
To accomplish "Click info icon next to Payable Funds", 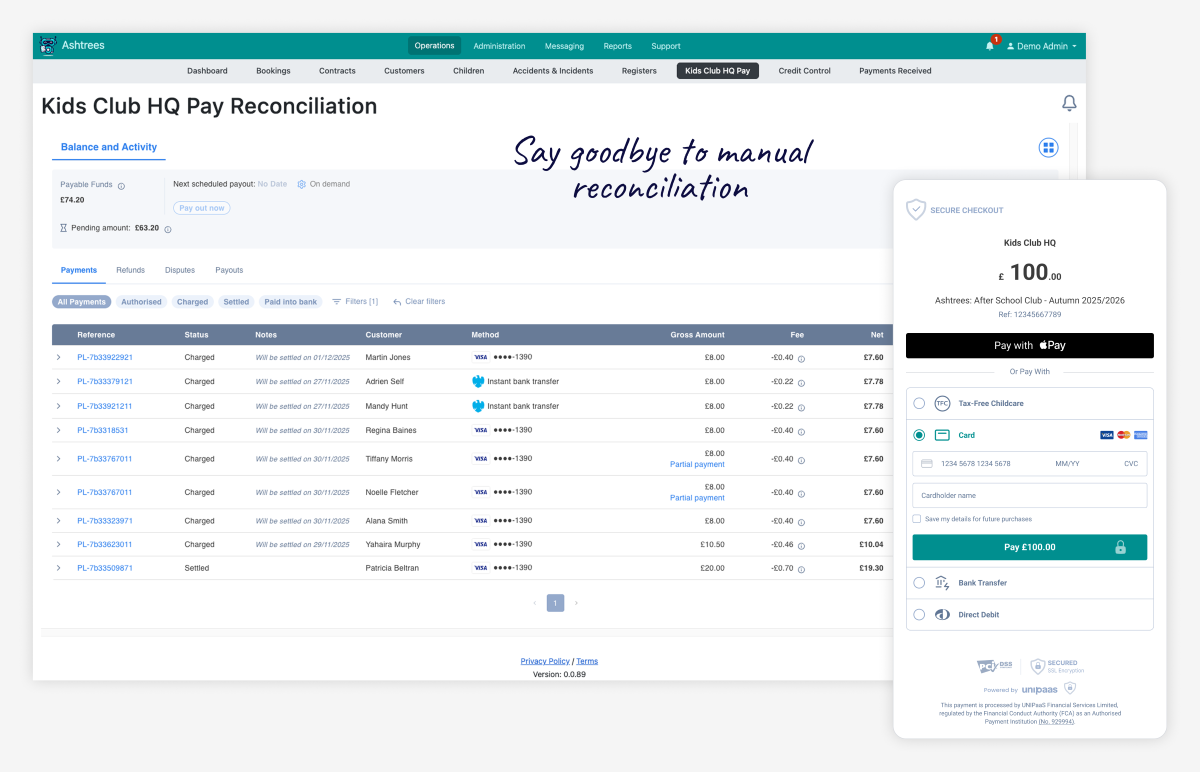I will (121, 185).
